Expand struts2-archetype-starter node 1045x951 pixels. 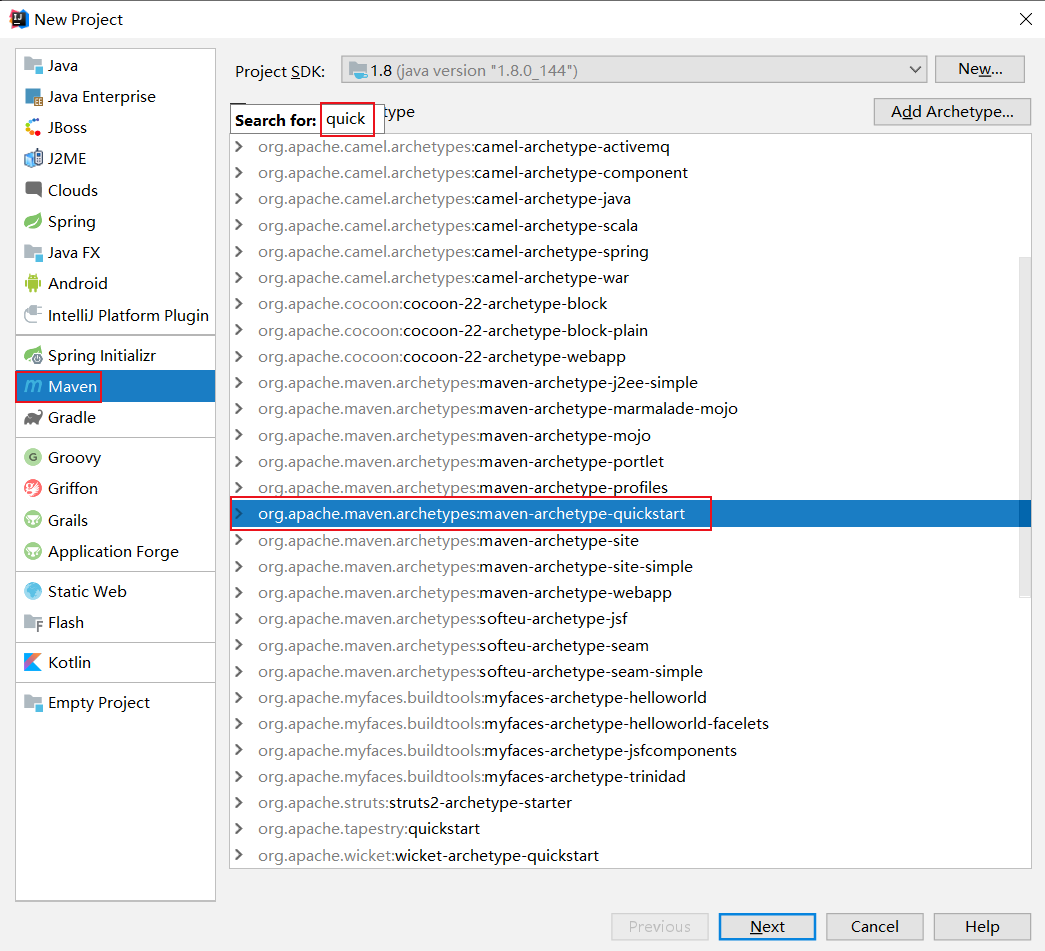[x=239, y=802]
